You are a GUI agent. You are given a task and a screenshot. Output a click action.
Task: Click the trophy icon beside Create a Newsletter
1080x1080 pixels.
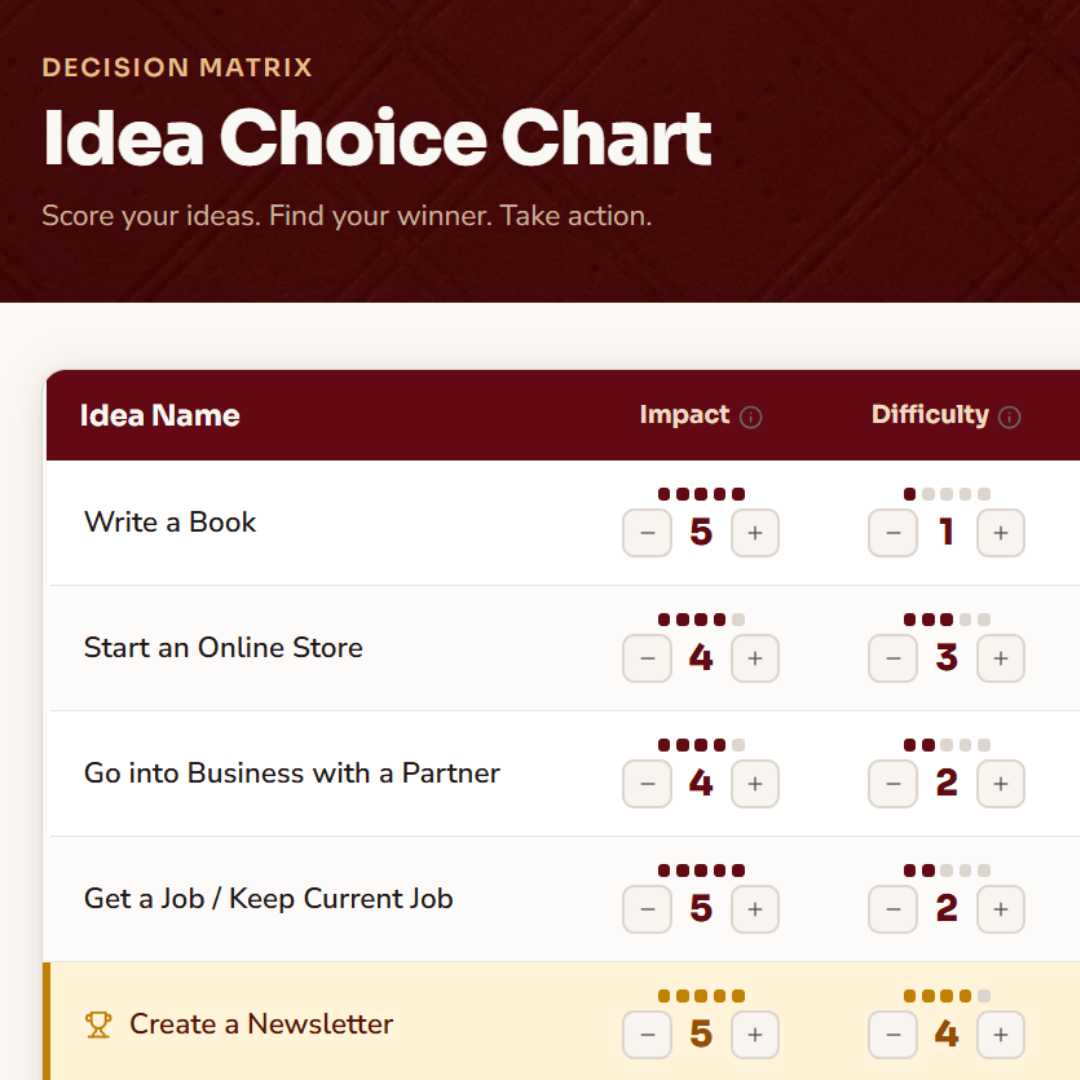coord(98,1024)
